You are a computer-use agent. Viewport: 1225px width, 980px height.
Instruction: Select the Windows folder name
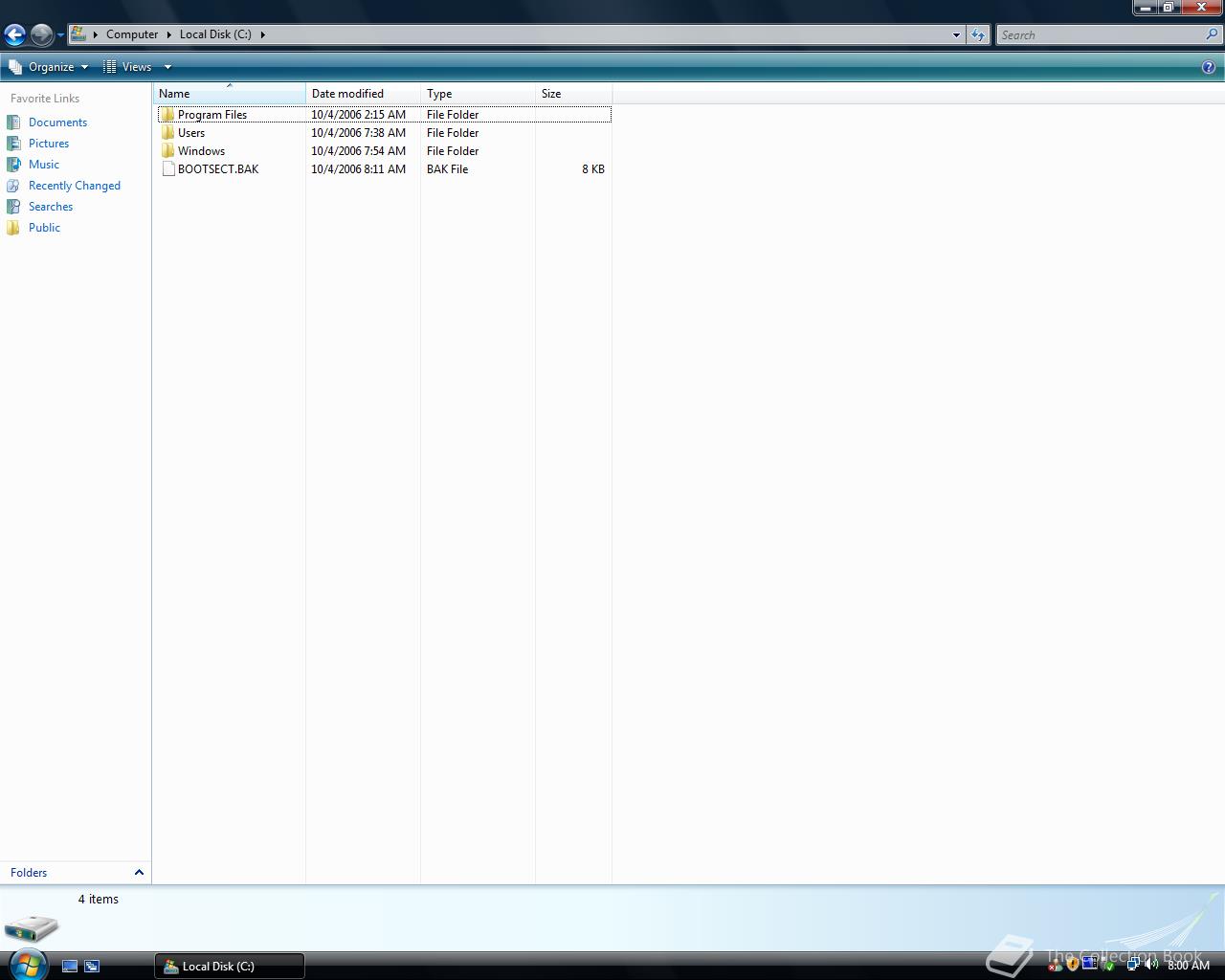click(x=201, y=151)
